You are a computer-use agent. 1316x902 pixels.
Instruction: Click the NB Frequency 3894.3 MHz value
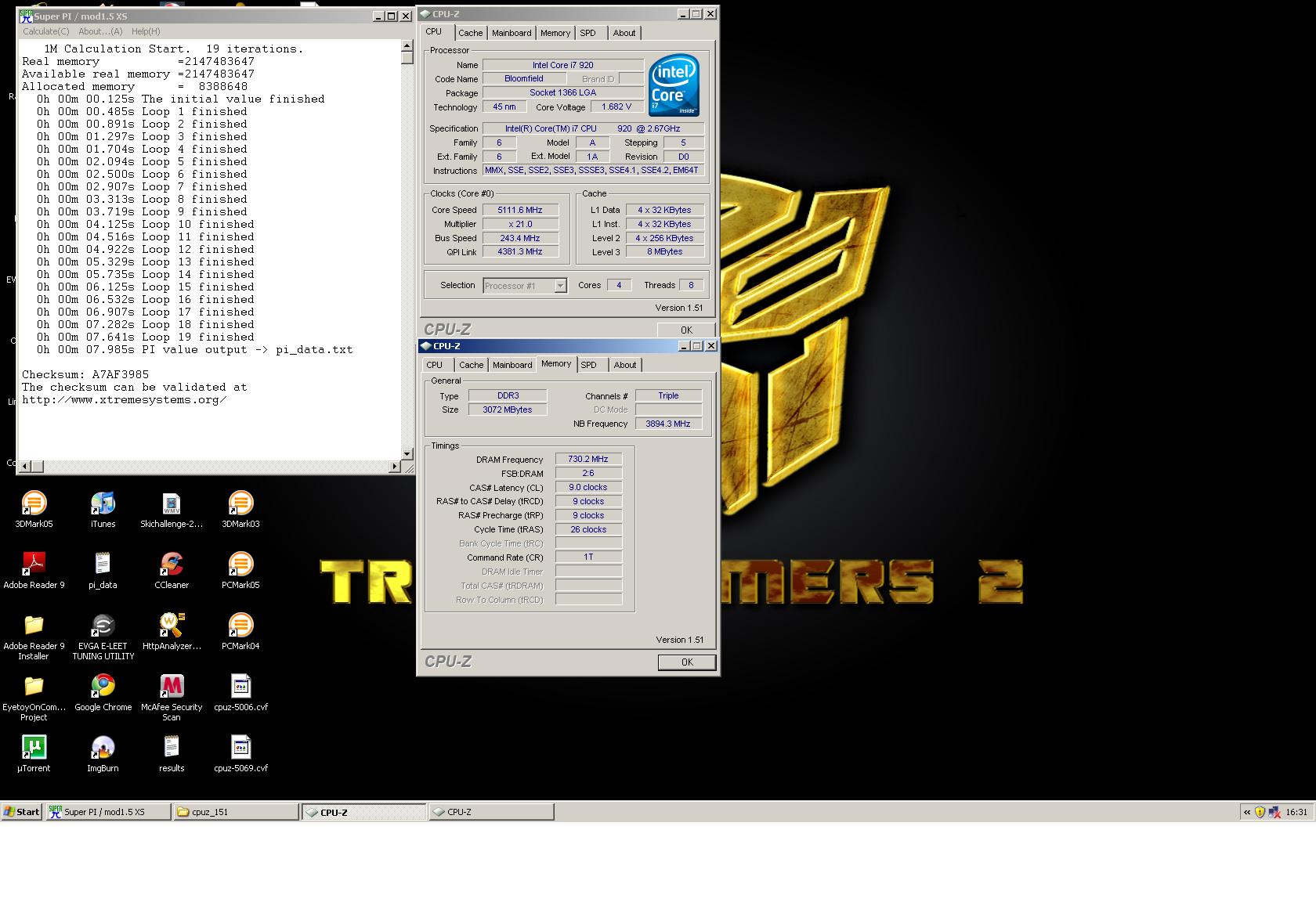coord(668,424)
